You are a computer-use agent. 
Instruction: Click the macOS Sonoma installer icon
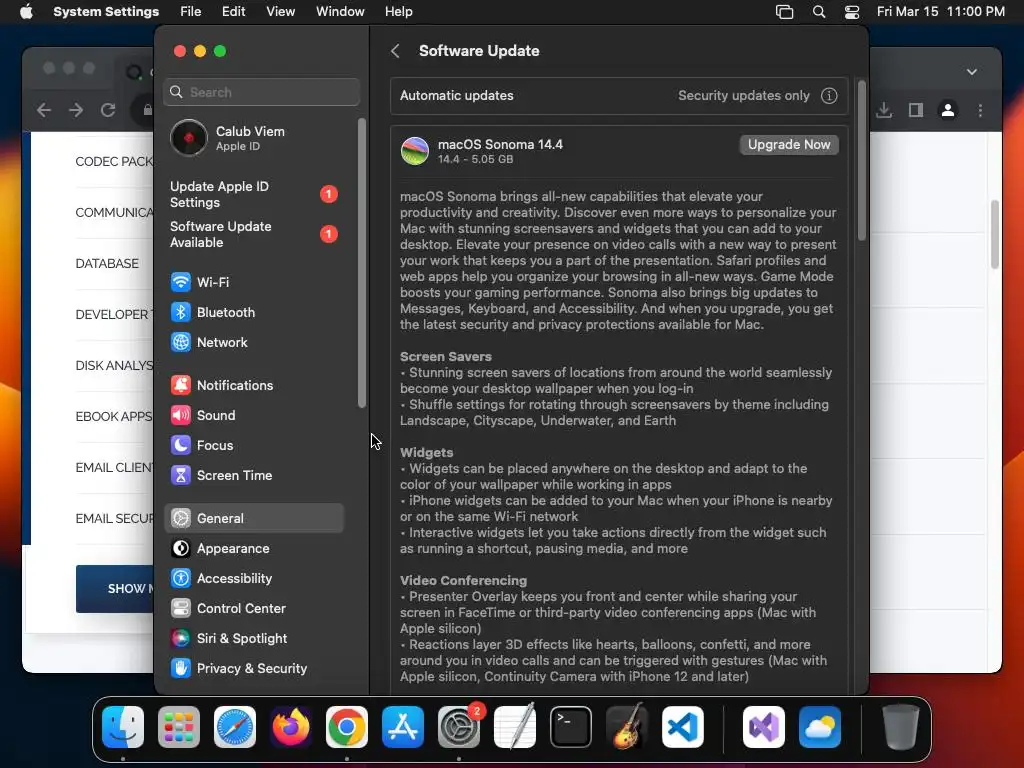[x=415, y=151]
